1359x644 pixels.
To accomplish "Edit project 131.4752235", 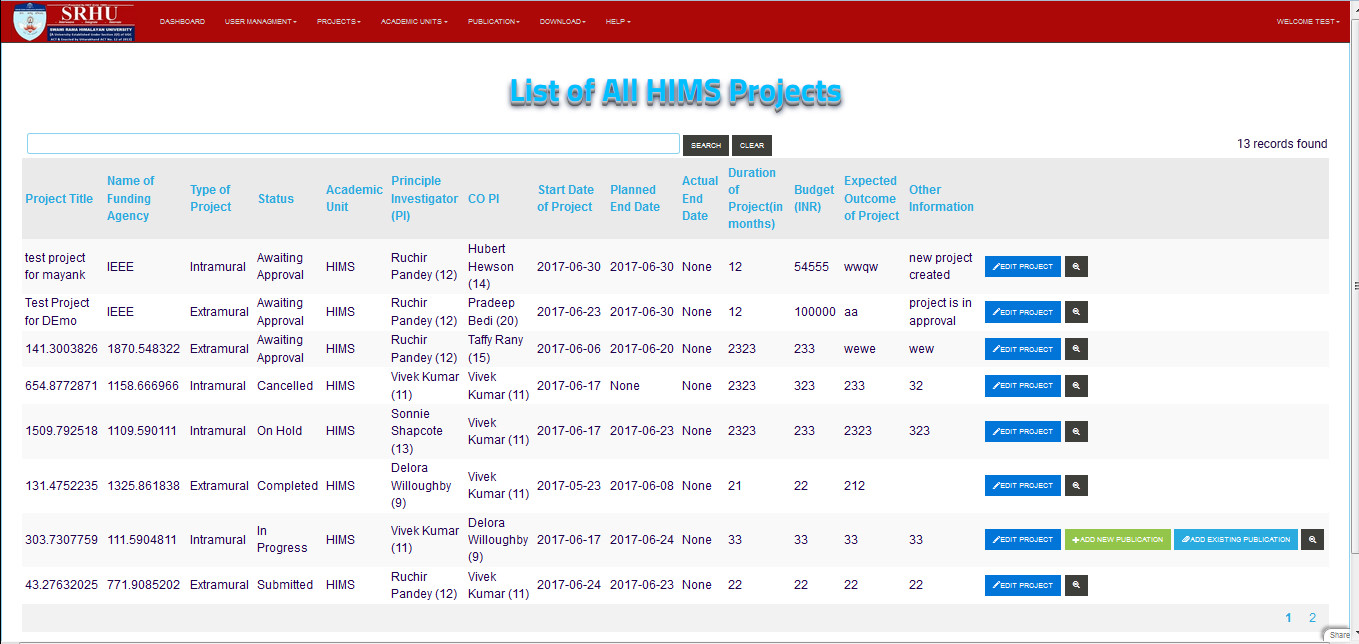I will pyautogui.click(x=1023, y=485).
